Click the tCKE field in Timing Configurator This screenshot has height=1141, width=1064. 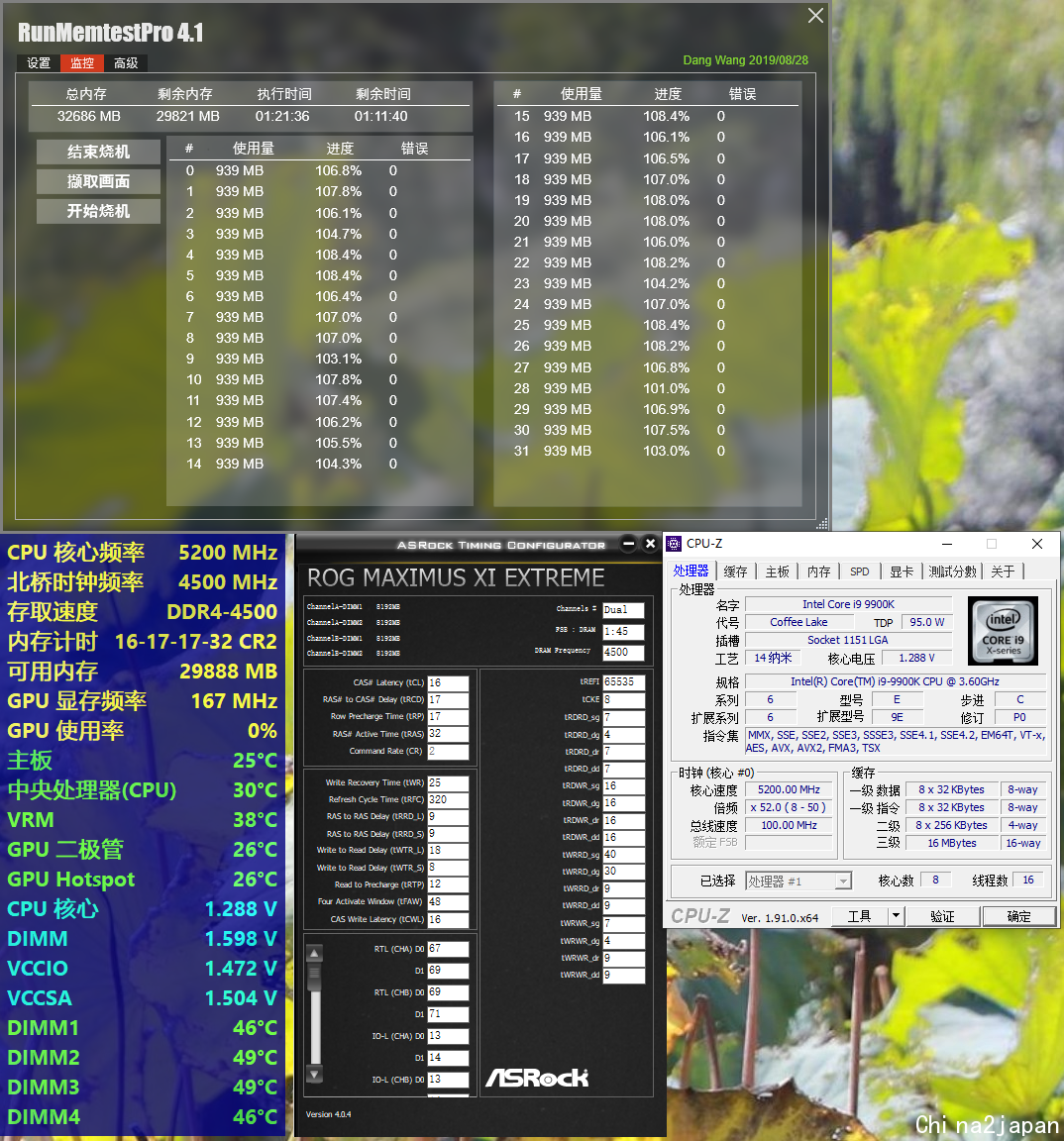[x=624, y=700]
